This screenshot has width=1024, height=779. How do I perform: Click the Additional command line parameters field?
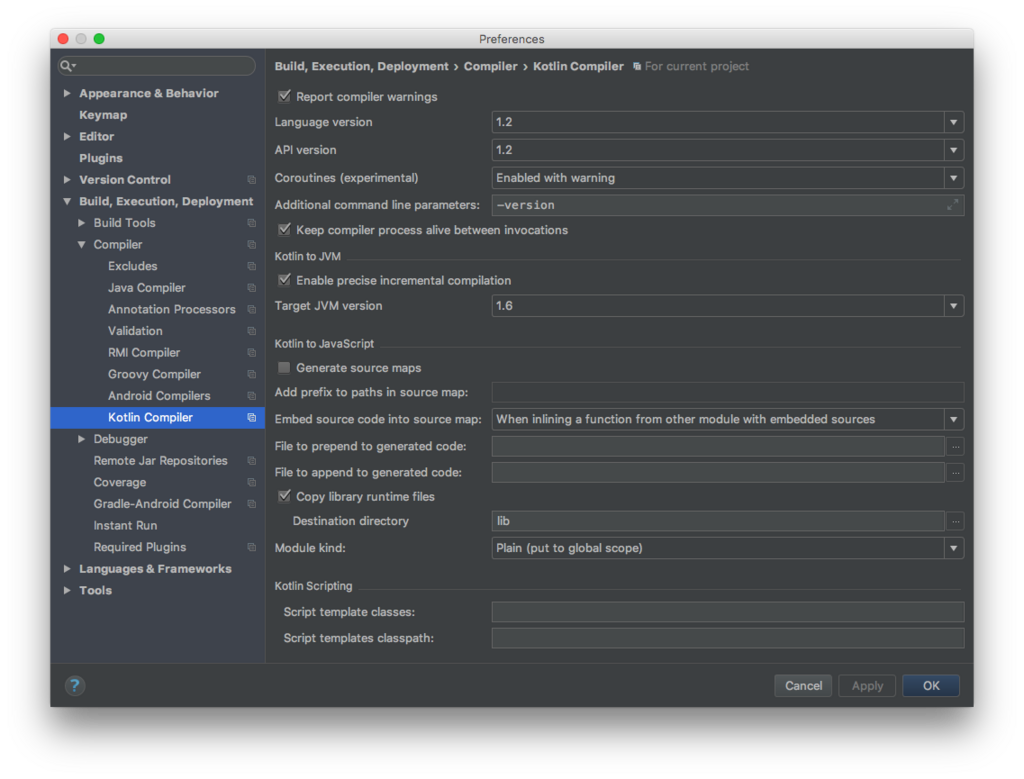point(728,205)
